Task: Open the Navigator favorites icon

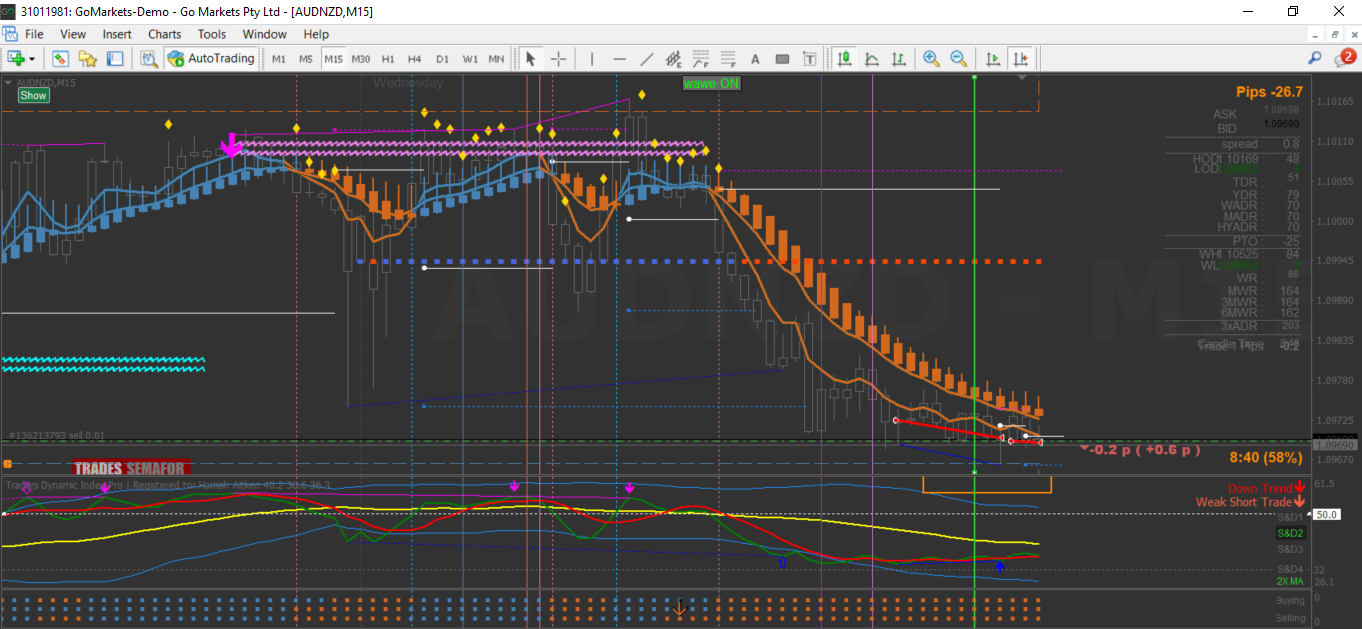Action: click(x=87, y=59)
